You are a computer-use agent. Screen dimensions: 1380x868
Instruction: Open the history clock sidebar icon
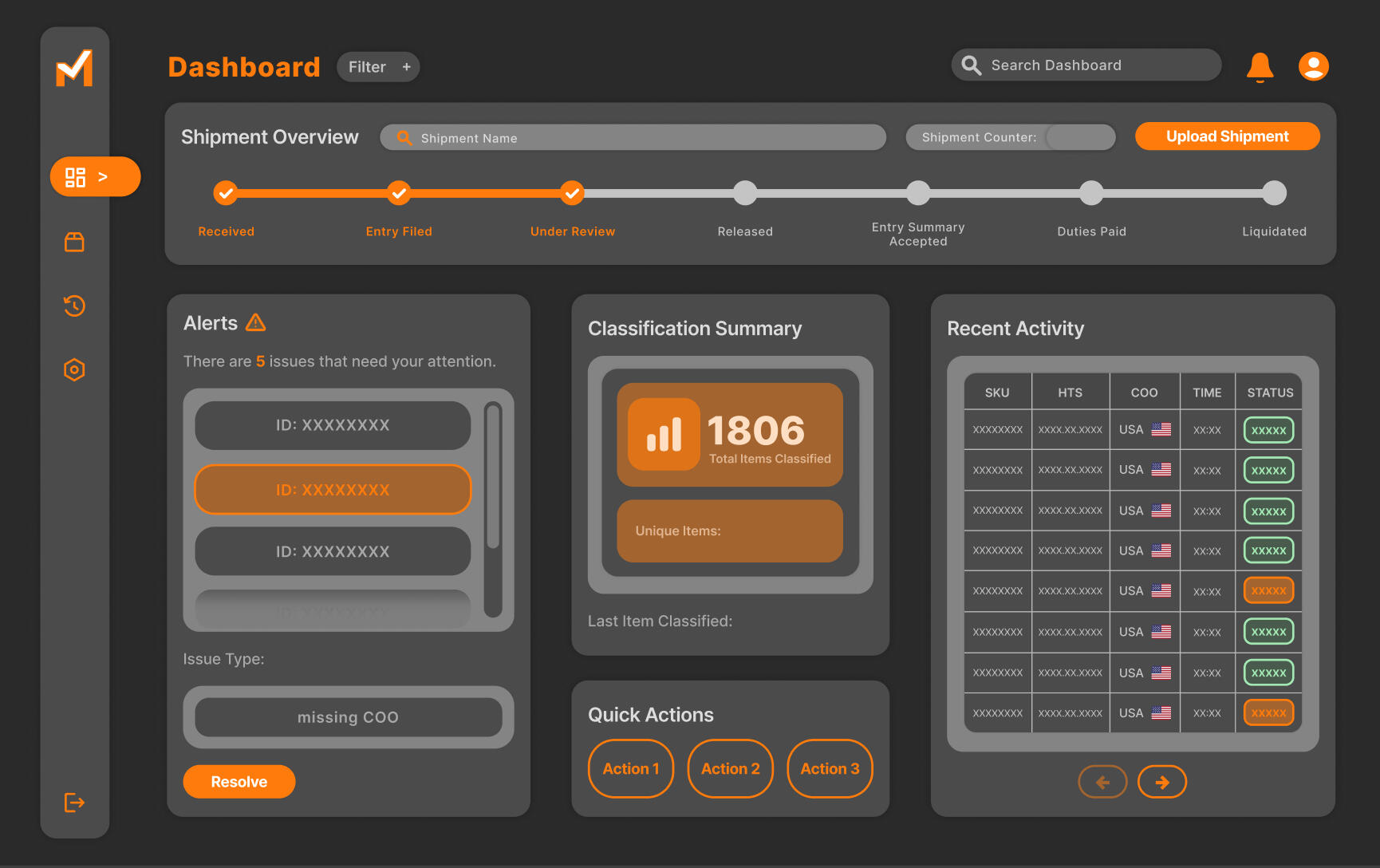(x=74, y=306)
